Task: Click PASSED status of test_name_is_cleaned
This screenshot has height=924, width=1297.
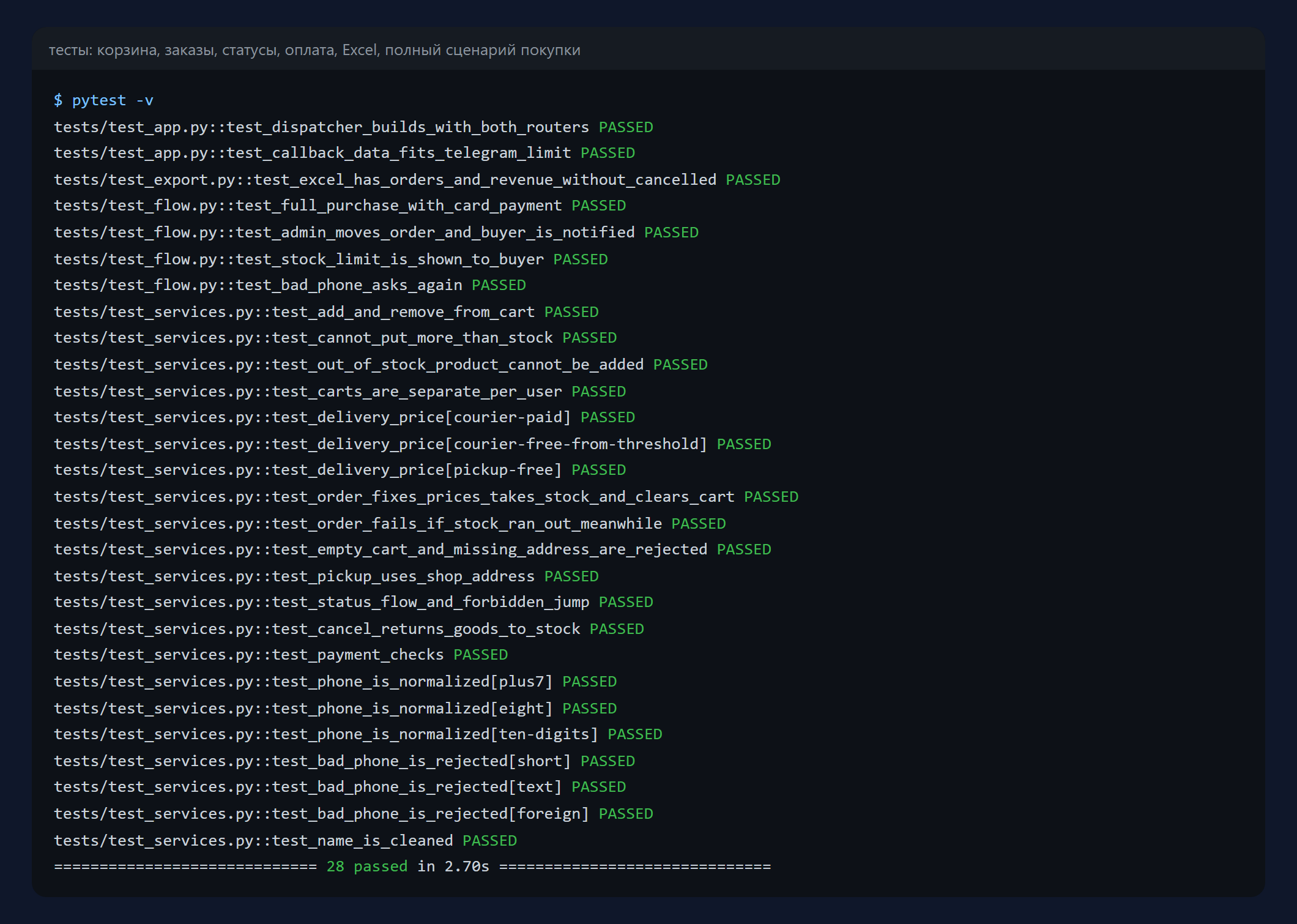Action: tap(490, 841)
